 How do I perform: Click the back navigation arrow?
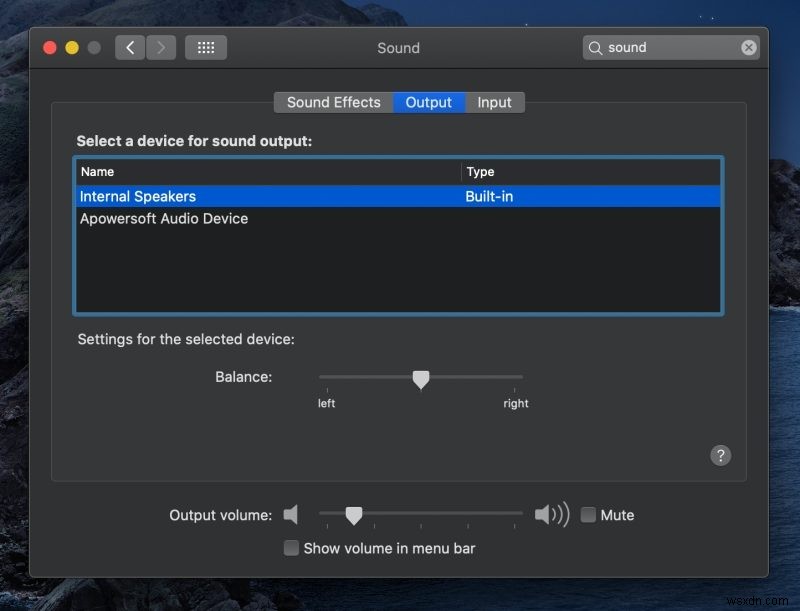click(x=129, y=47)
